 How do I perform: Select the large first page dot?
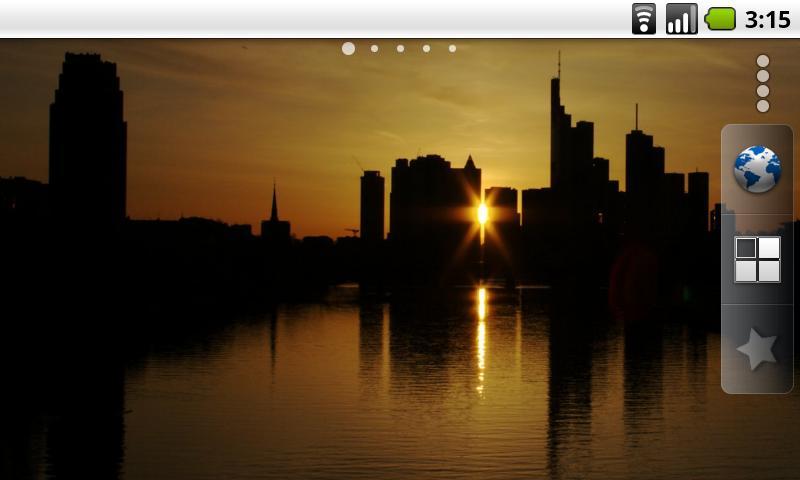click(348, 48)
